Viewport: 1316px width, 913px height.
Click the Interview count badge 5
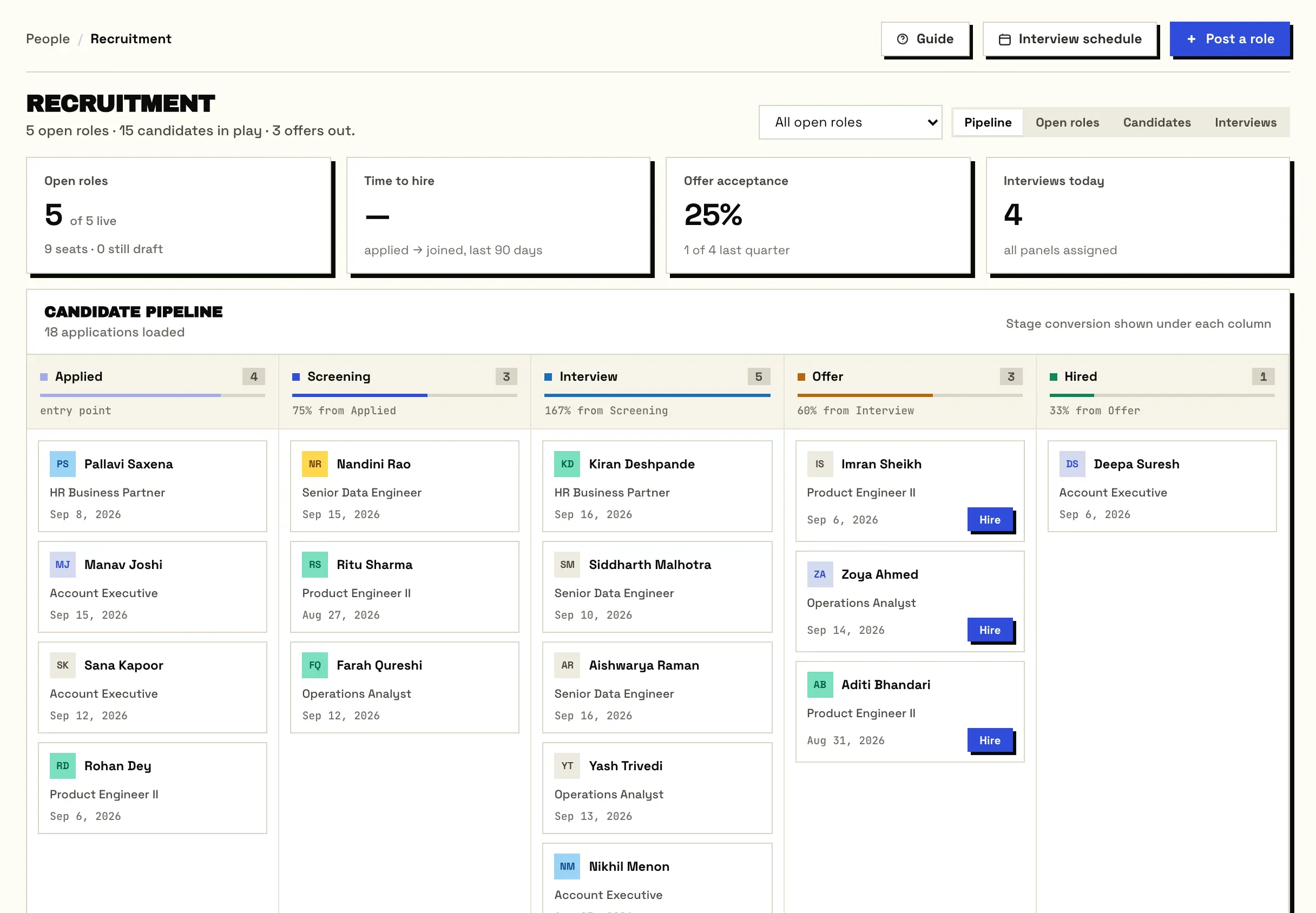click(759, 376)
